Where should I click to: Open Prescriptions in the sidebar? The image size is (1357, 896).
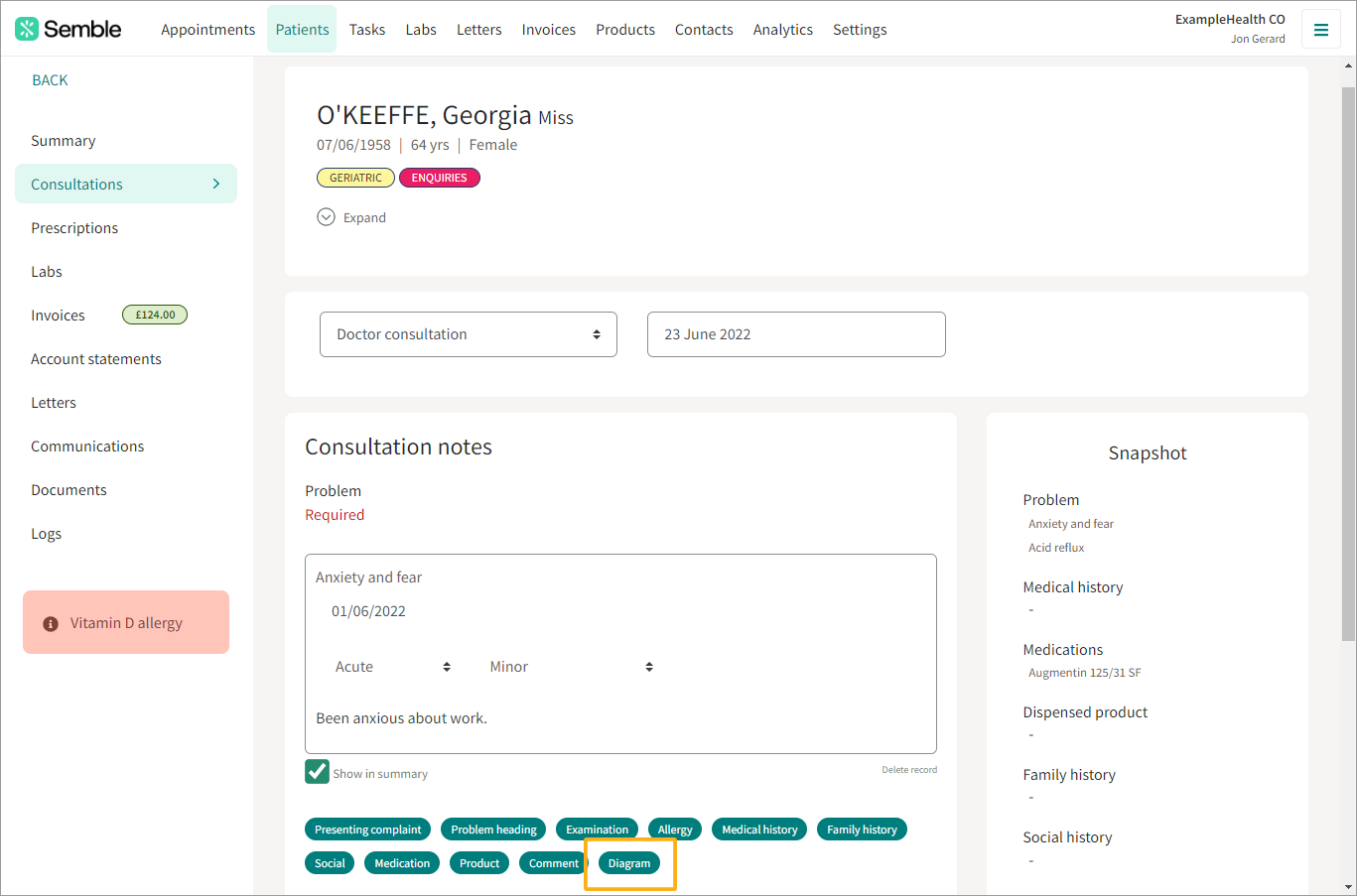click(74, 228)
